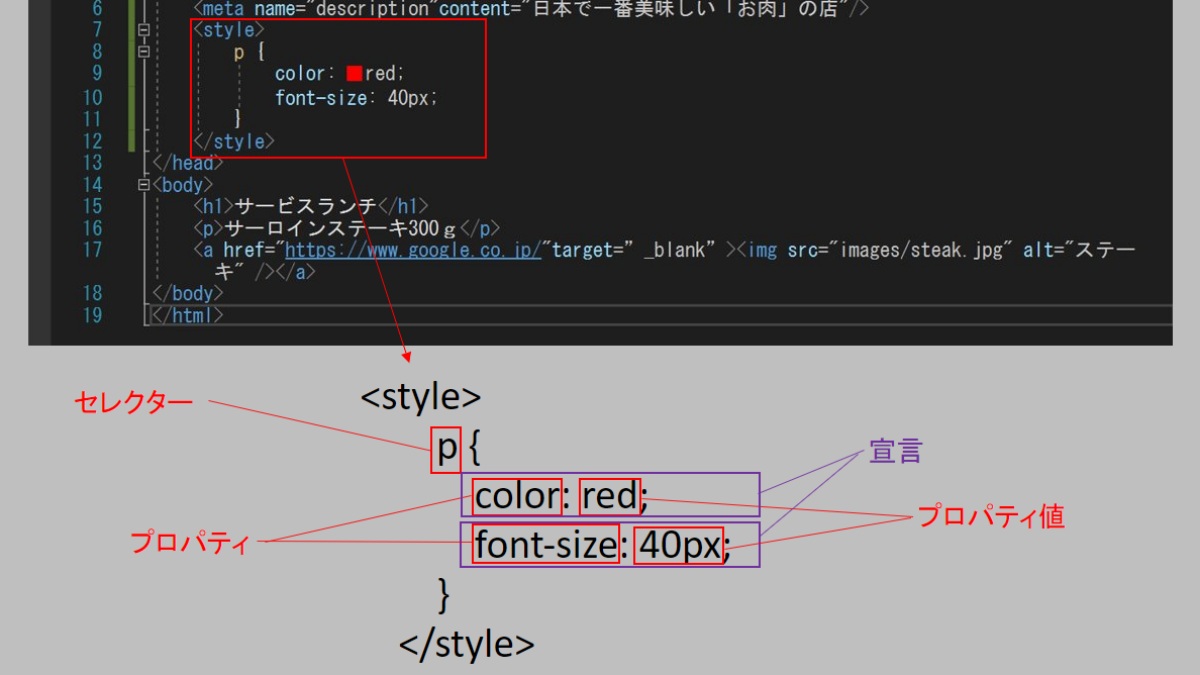1200x675 pixels.
Task: Open the google.co.jp hyperlink in code
Action: coord(413,250)
